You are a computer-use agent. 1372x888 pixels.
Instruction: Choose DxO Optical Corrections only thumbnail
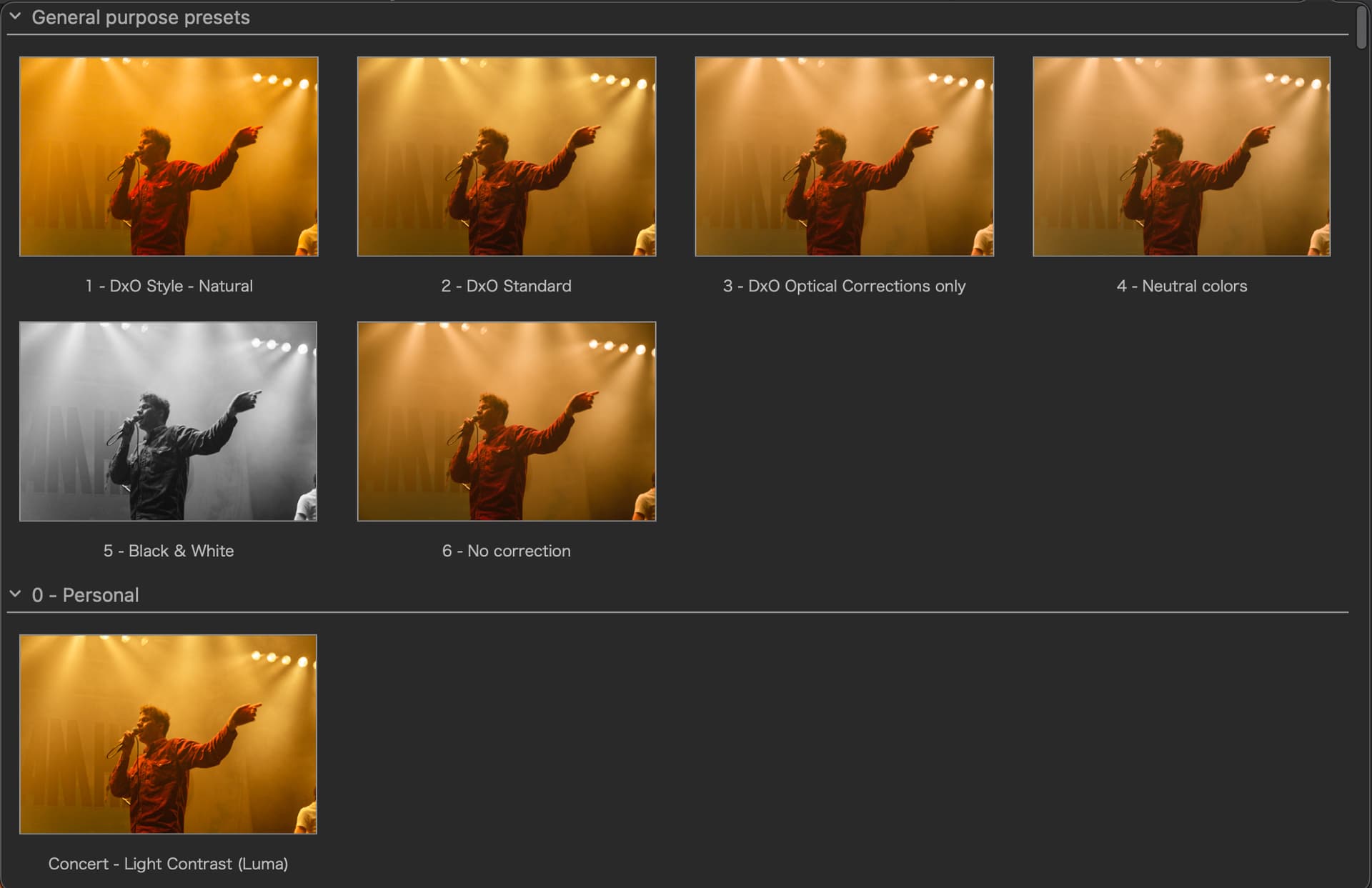click(845, 156)
